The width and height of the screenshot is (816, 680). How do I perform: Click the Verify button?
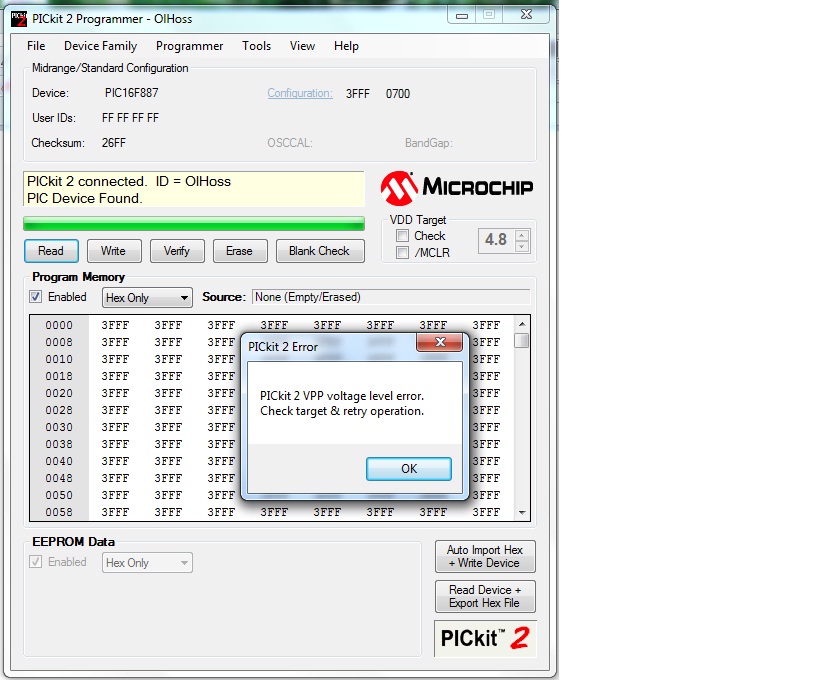coord(177,251)
